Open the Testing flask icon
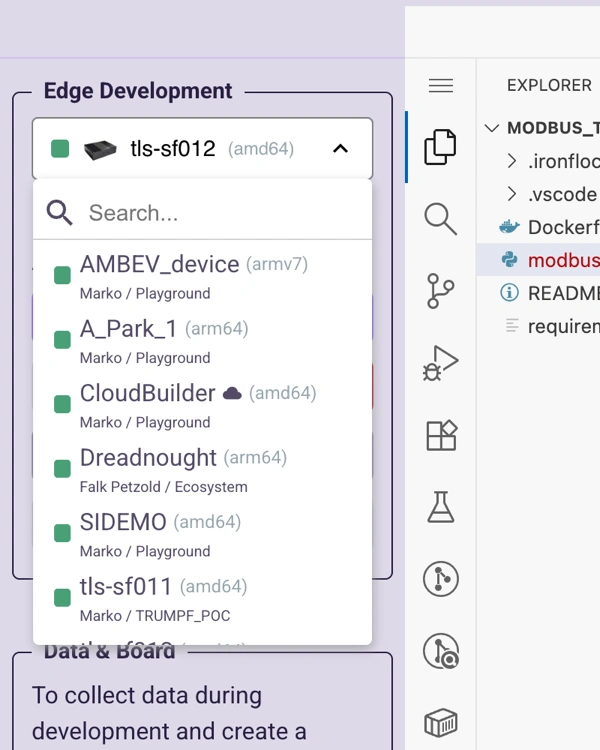This screenshot has width=600, height=750. (x=440, y=507)
